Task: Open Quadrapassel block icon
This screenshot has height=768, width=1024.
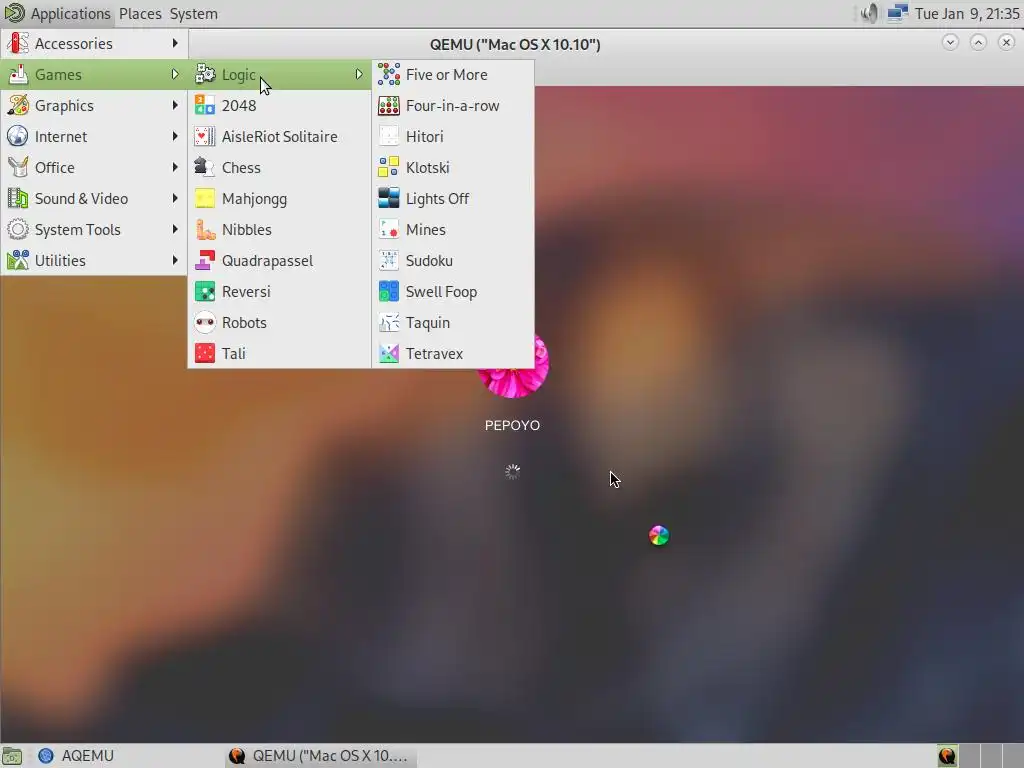Action: (x=204, y=261)
